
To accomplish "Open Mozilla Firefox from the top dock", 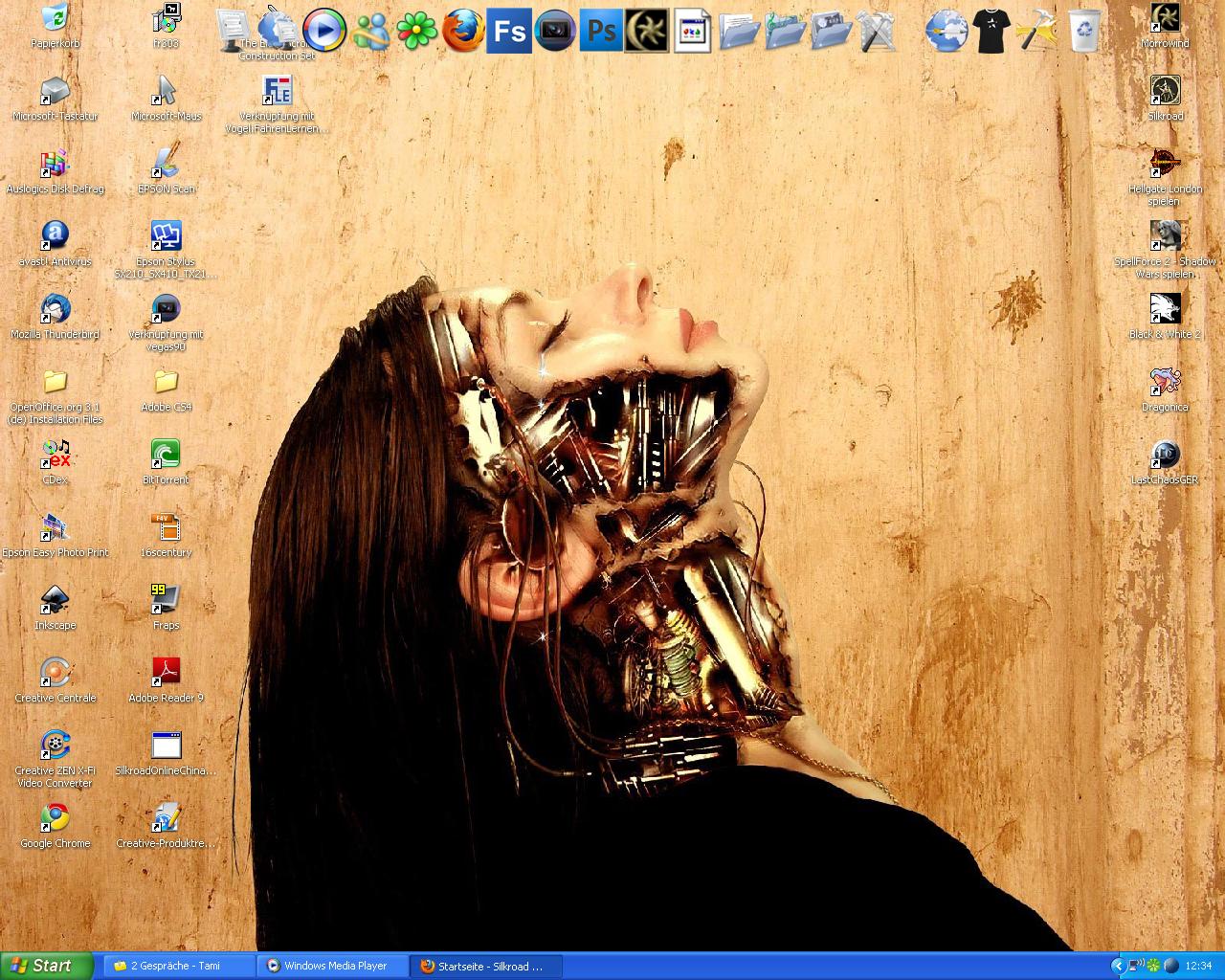I will (x=462, y=31).
